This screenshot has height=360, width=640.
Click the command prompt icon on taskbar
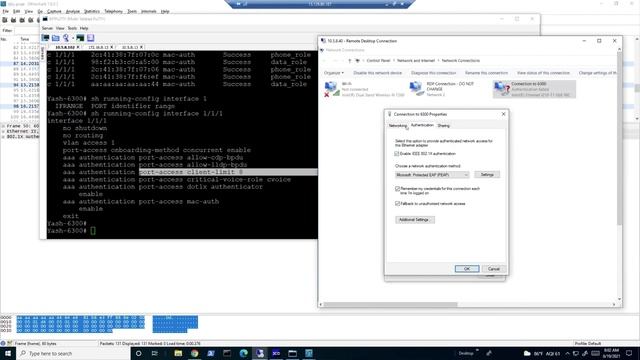tap(227, 353)
